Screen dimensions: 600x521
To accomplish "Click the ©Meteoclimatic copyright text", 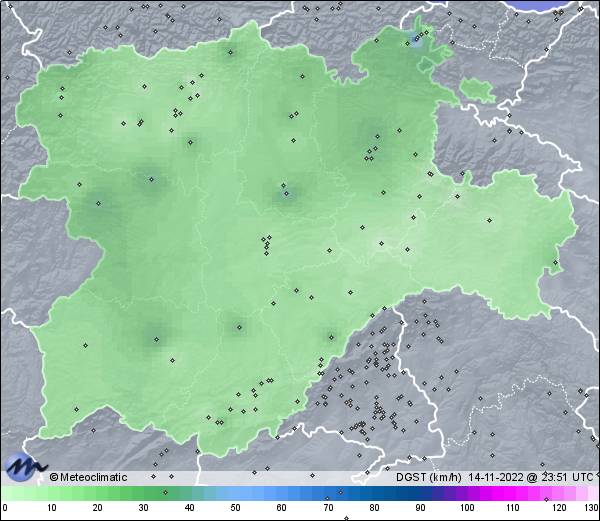I will pos(88,477).
